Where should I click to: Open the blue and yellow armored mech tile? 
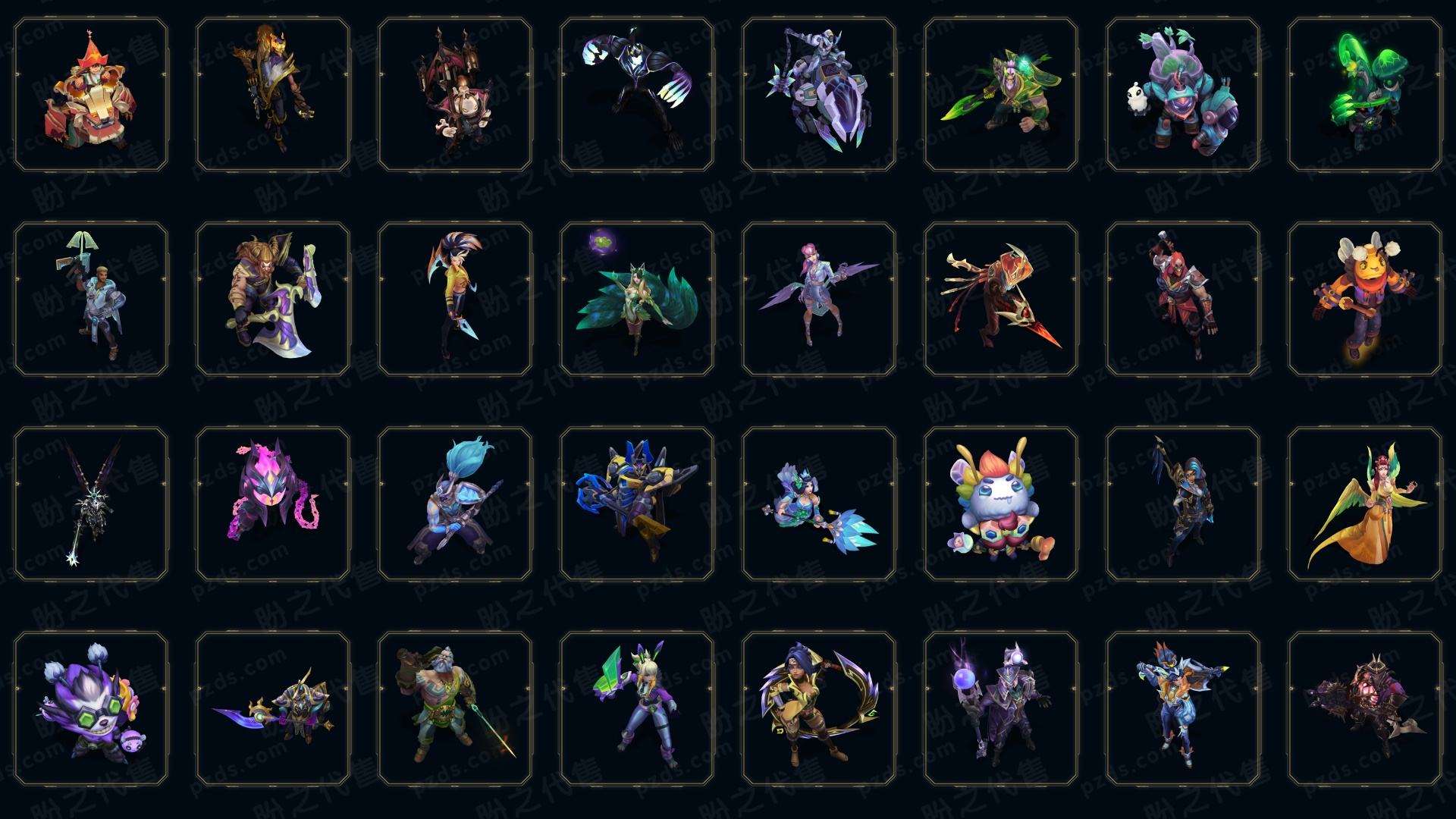[x=637, y=504]
